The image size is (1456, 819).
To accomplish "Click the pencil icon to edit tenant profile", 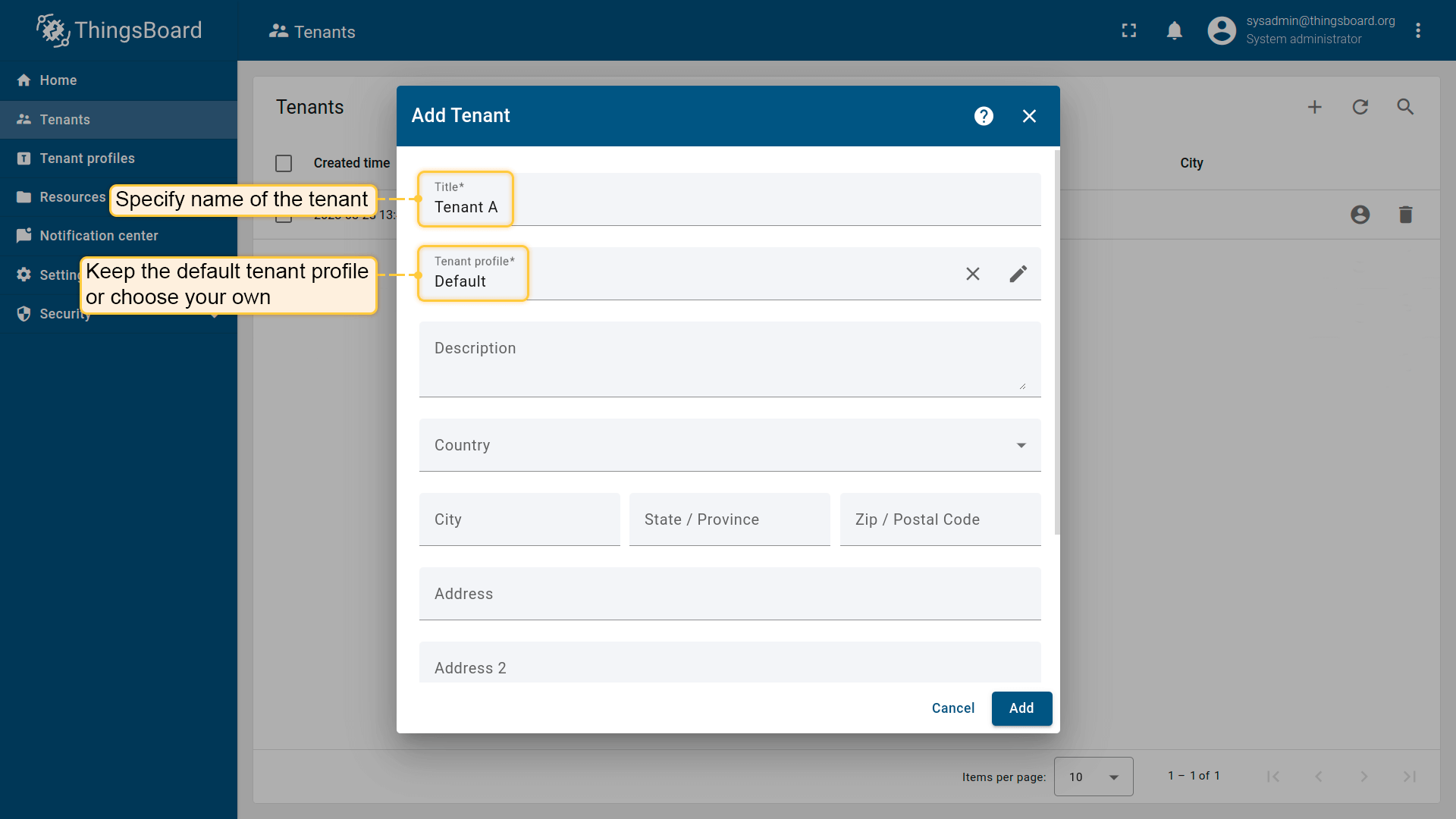I will click(x=1018, y=274).
